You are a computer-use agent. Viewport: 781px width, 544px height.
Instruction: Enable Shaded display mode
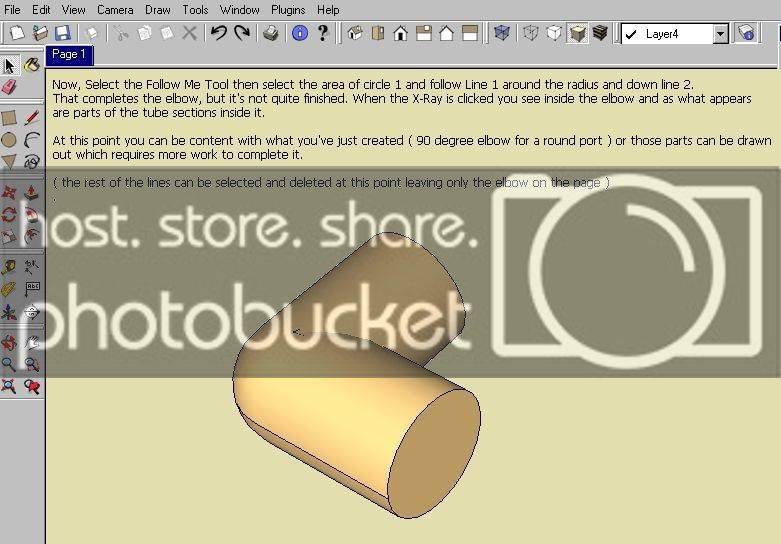click(x=577, y=33)
